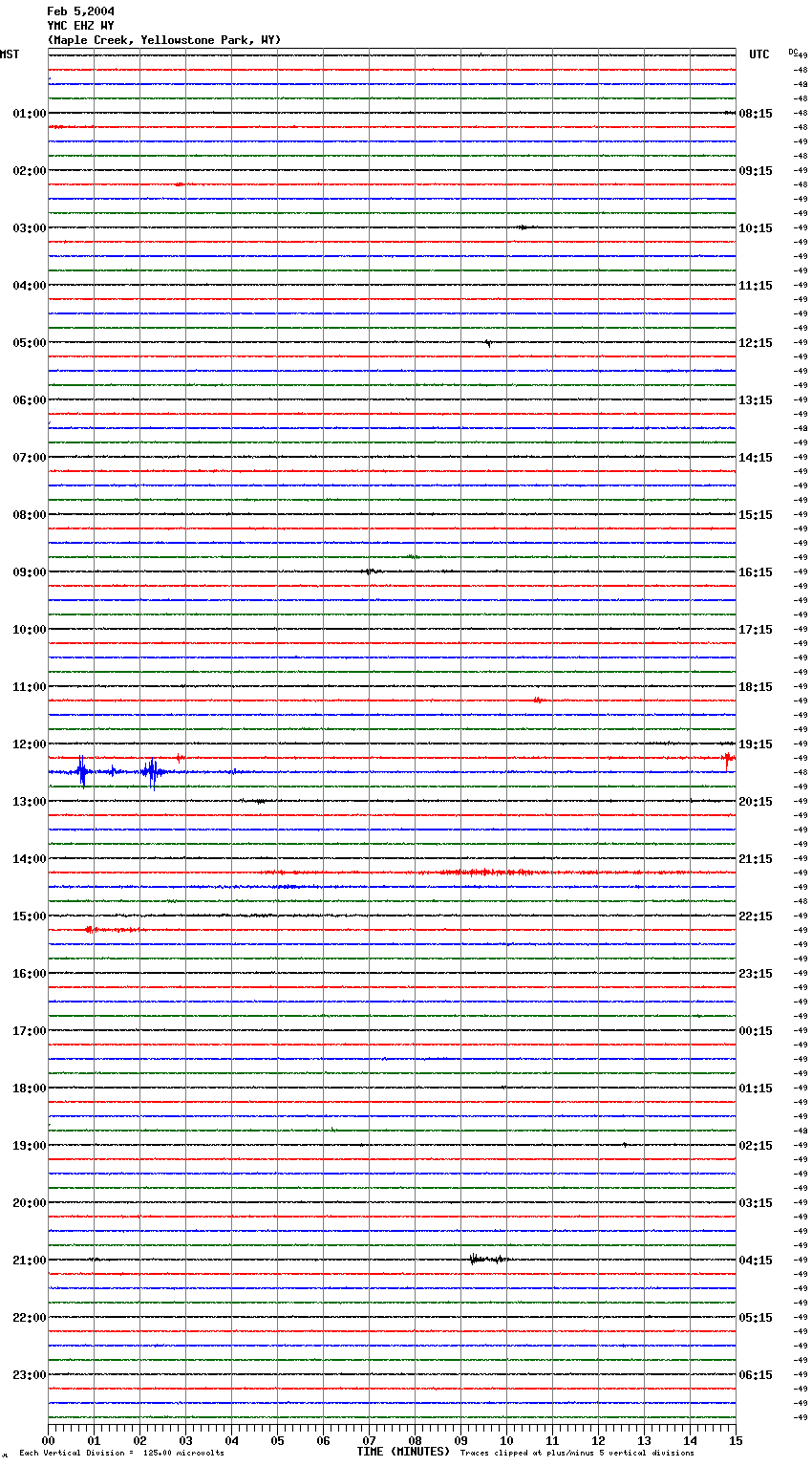Click the 'MST' column header
812x1466 pixels.
[10, 54]
